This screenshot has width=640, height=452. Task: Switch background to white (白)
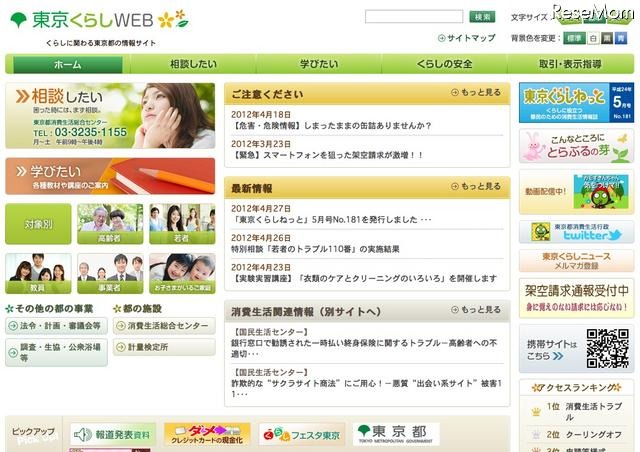(593, 38)
